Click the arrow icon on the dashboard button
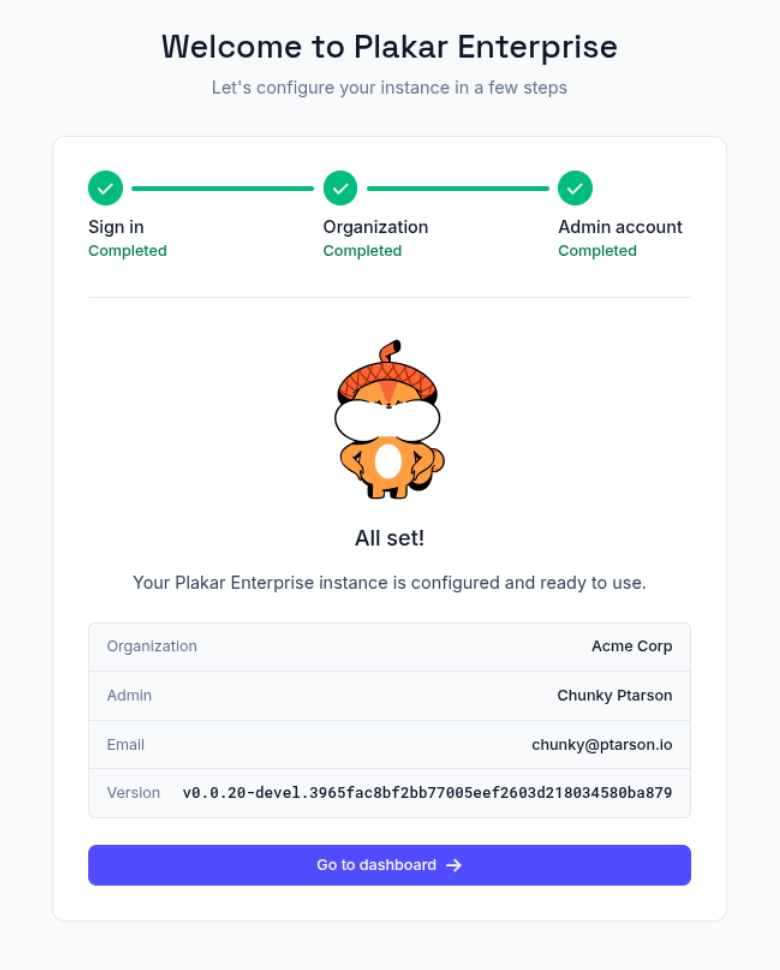 click(454, 865)
